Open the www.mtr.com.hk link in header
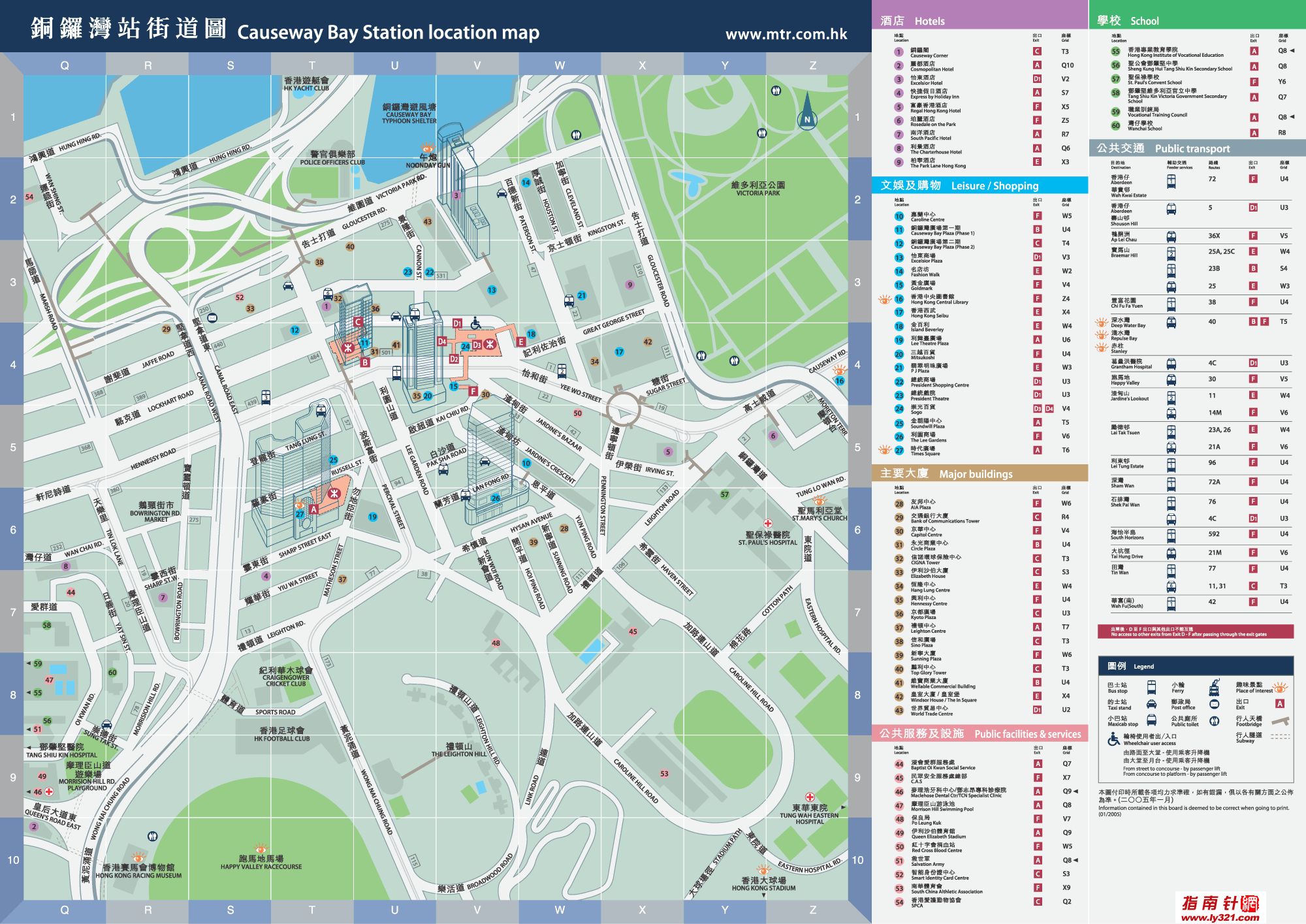This screenshot has height=924, width=1306. 786,34
